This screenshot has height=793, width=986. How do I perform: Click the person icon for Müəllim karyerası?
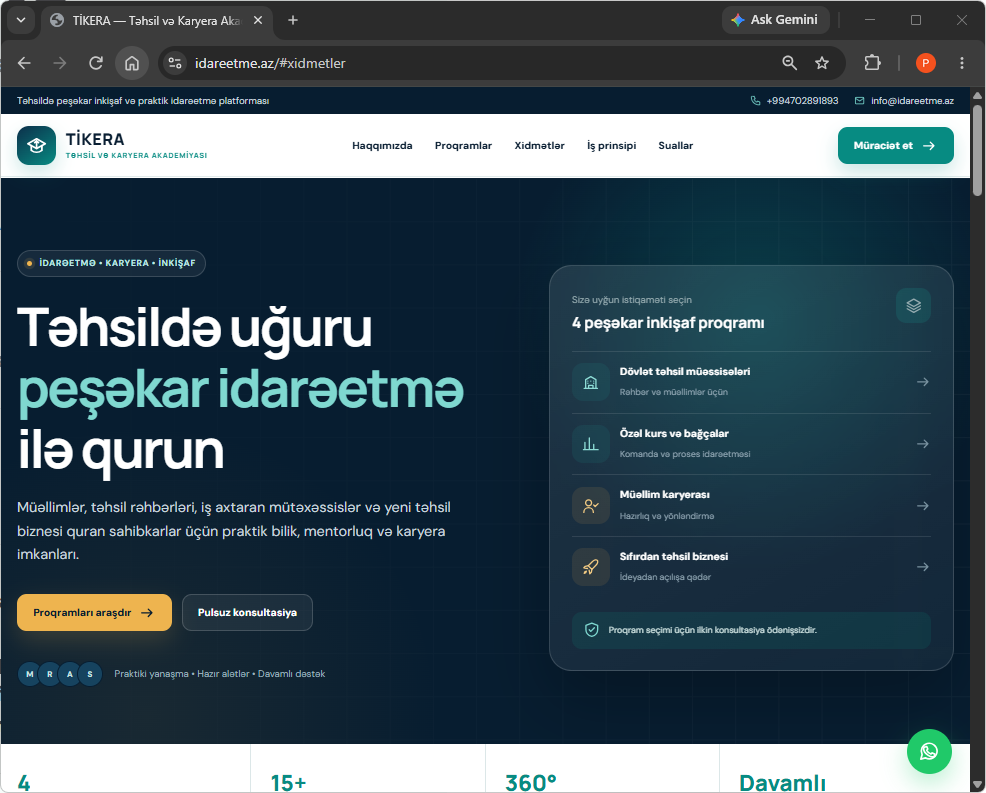(x=590, y=506)
